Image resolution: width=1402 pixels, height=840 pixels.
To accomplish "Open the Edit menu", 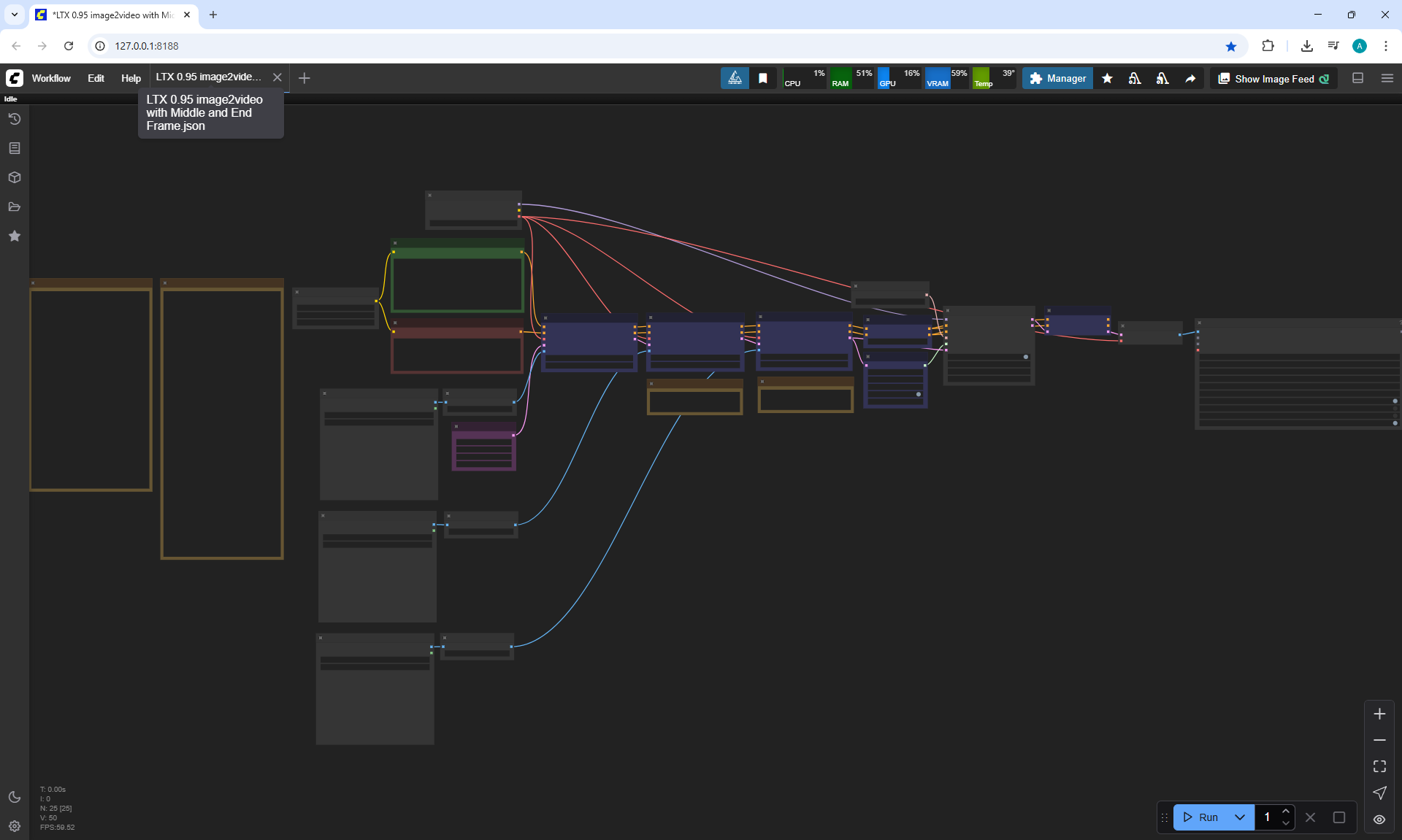I will pyautogui.click(x=96, y=78).
